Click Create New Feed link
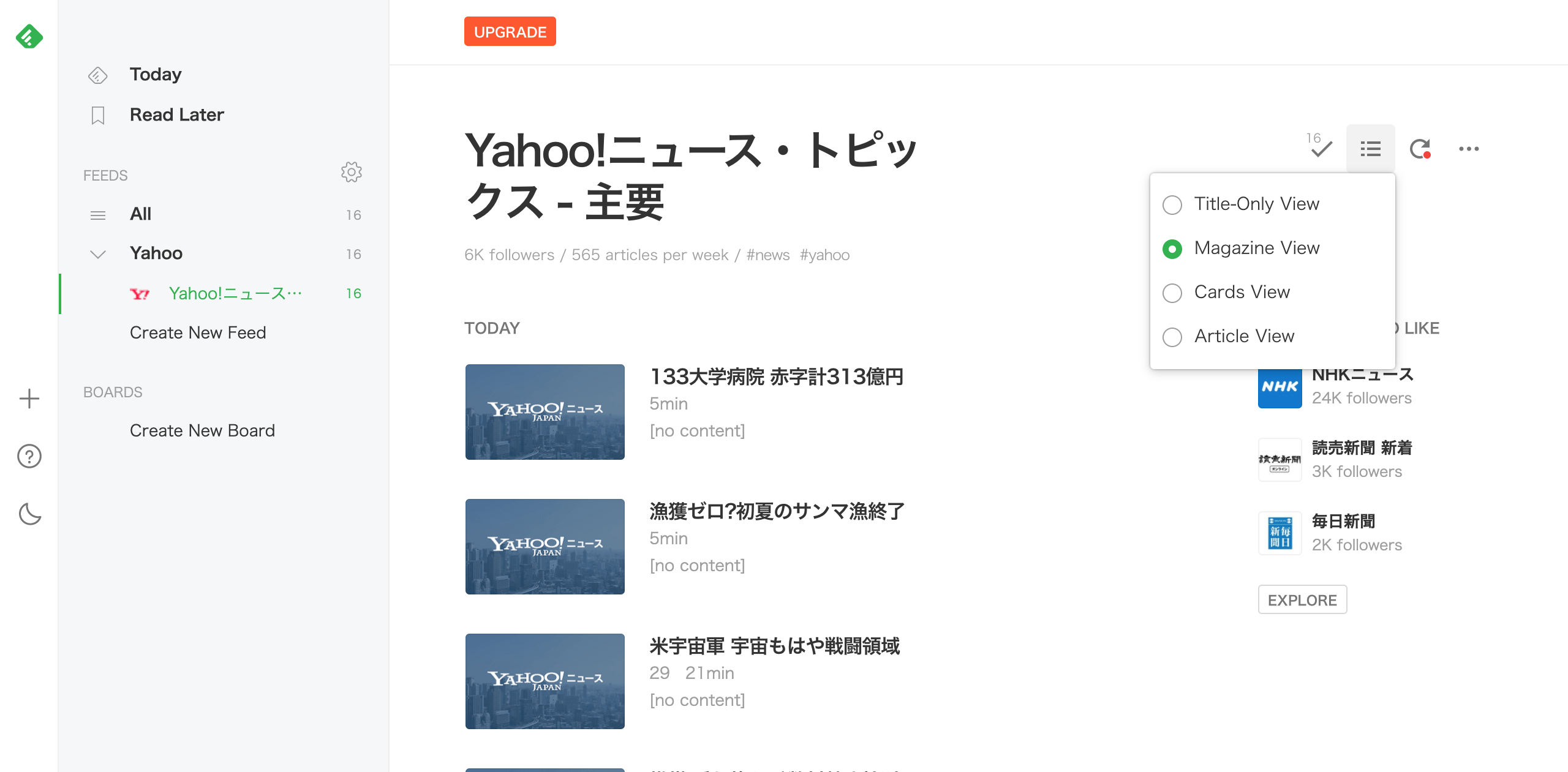Viewport: 1568px width, 772px height. coord(198,332)
